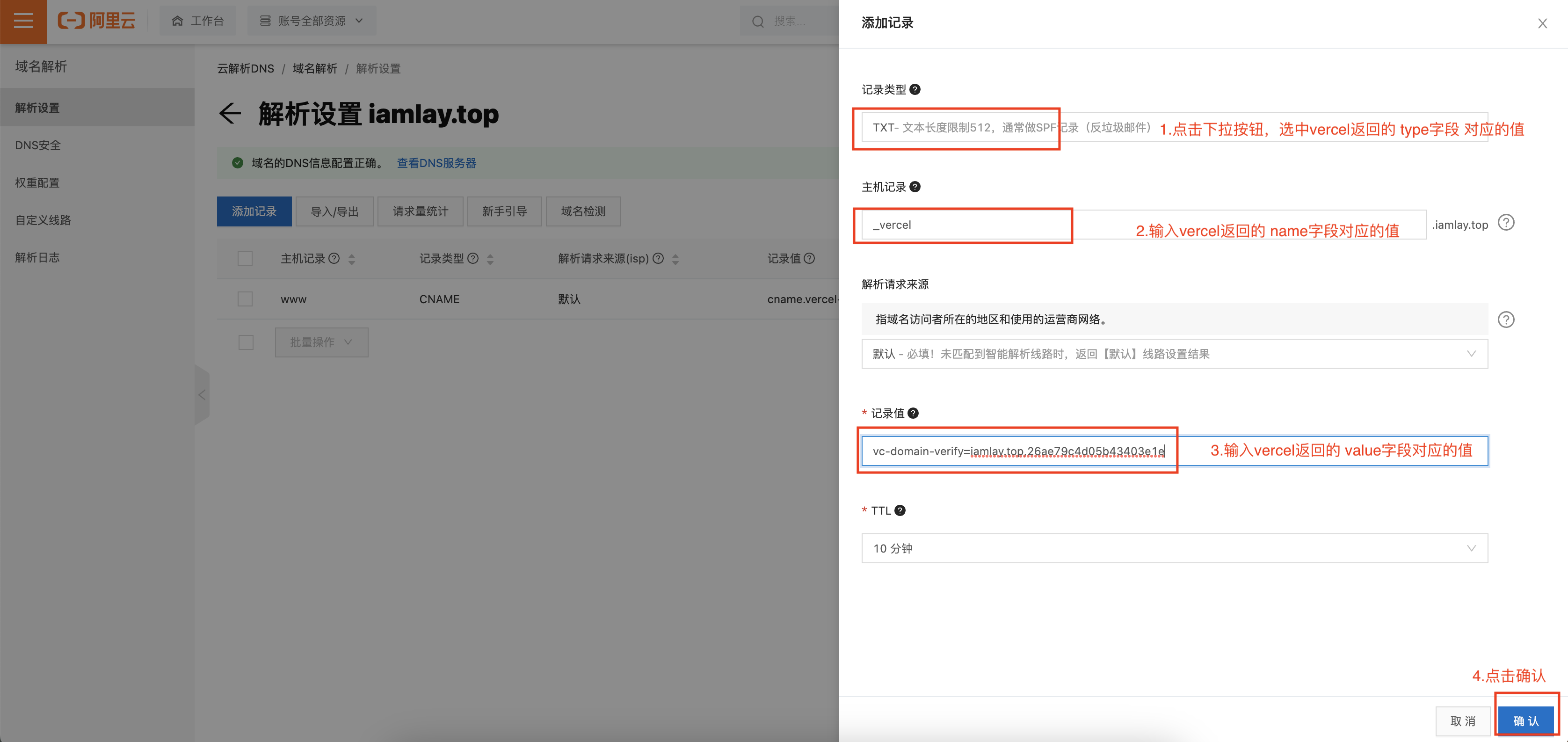Screen dimensions: 1568x742
Task: Click help icon in 解析请求来源(isp) header
Action: click(658, 258)
